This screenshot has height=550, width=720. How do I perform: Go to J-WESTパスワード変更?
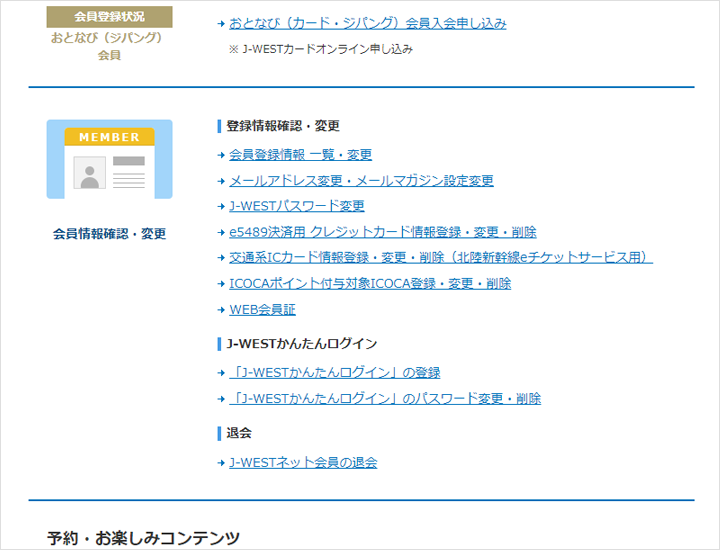(297, 206)
